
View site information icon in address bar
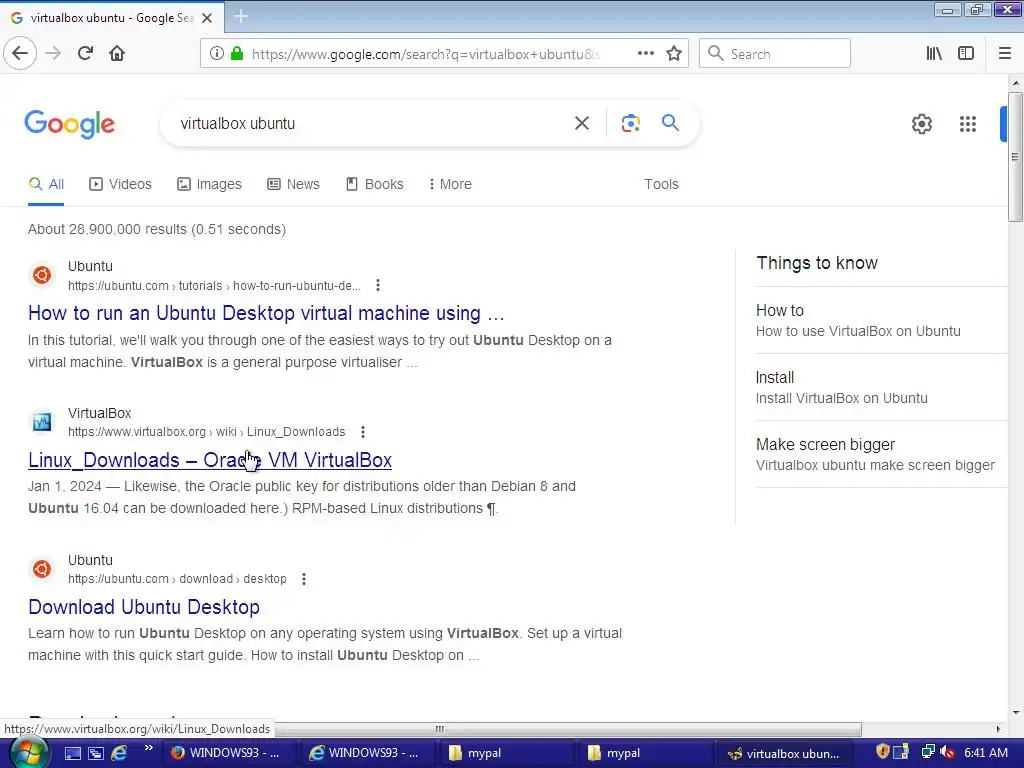point(217,54)
